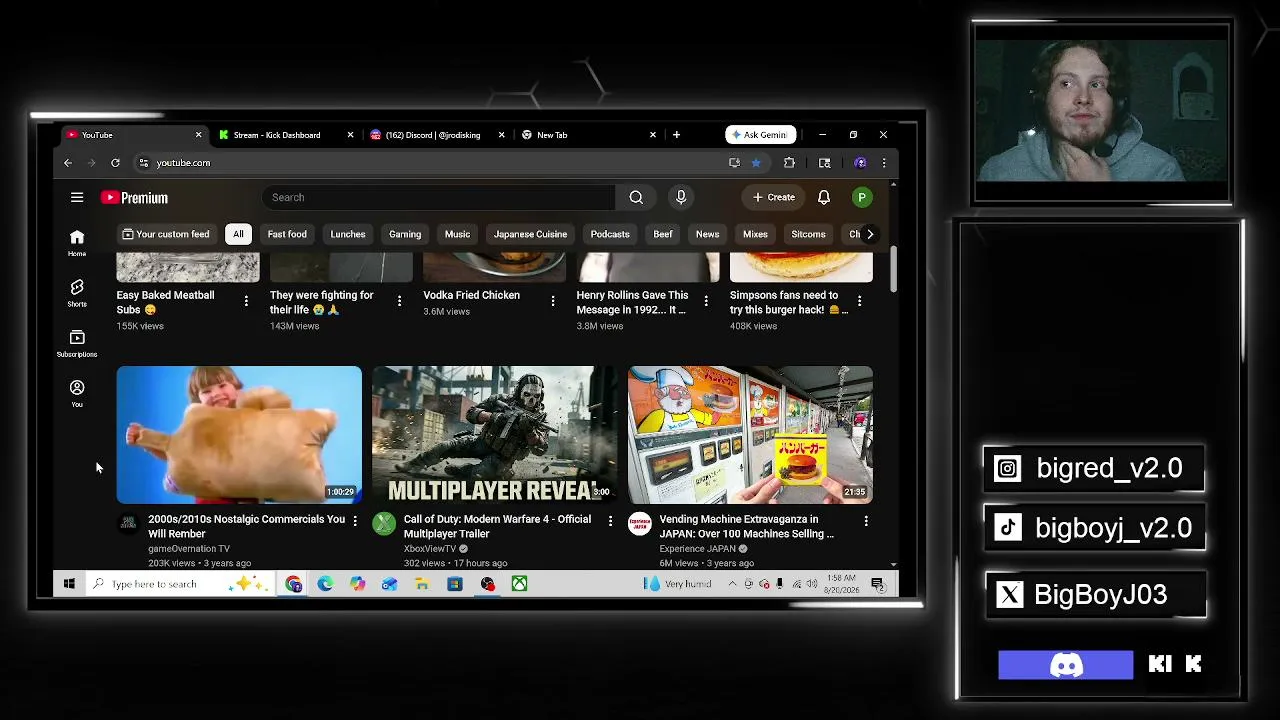
Task: Open Copilot from the taskbar
Action: pyautogui.click(x=357, y=584)
